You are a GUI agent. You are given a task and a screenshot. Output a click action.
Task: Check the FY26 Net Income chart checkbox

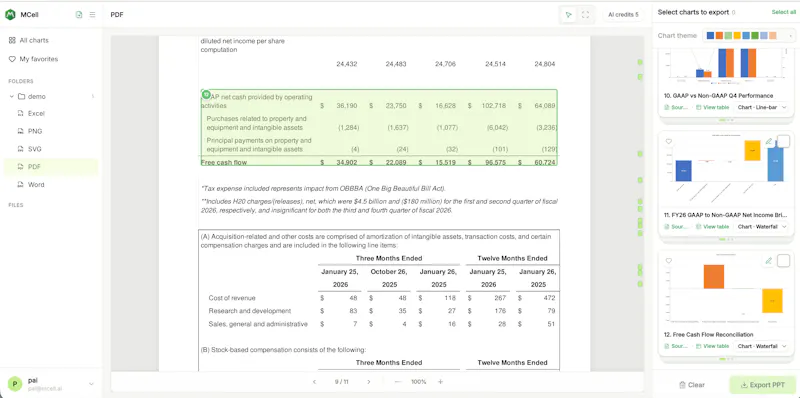[783, 141]
